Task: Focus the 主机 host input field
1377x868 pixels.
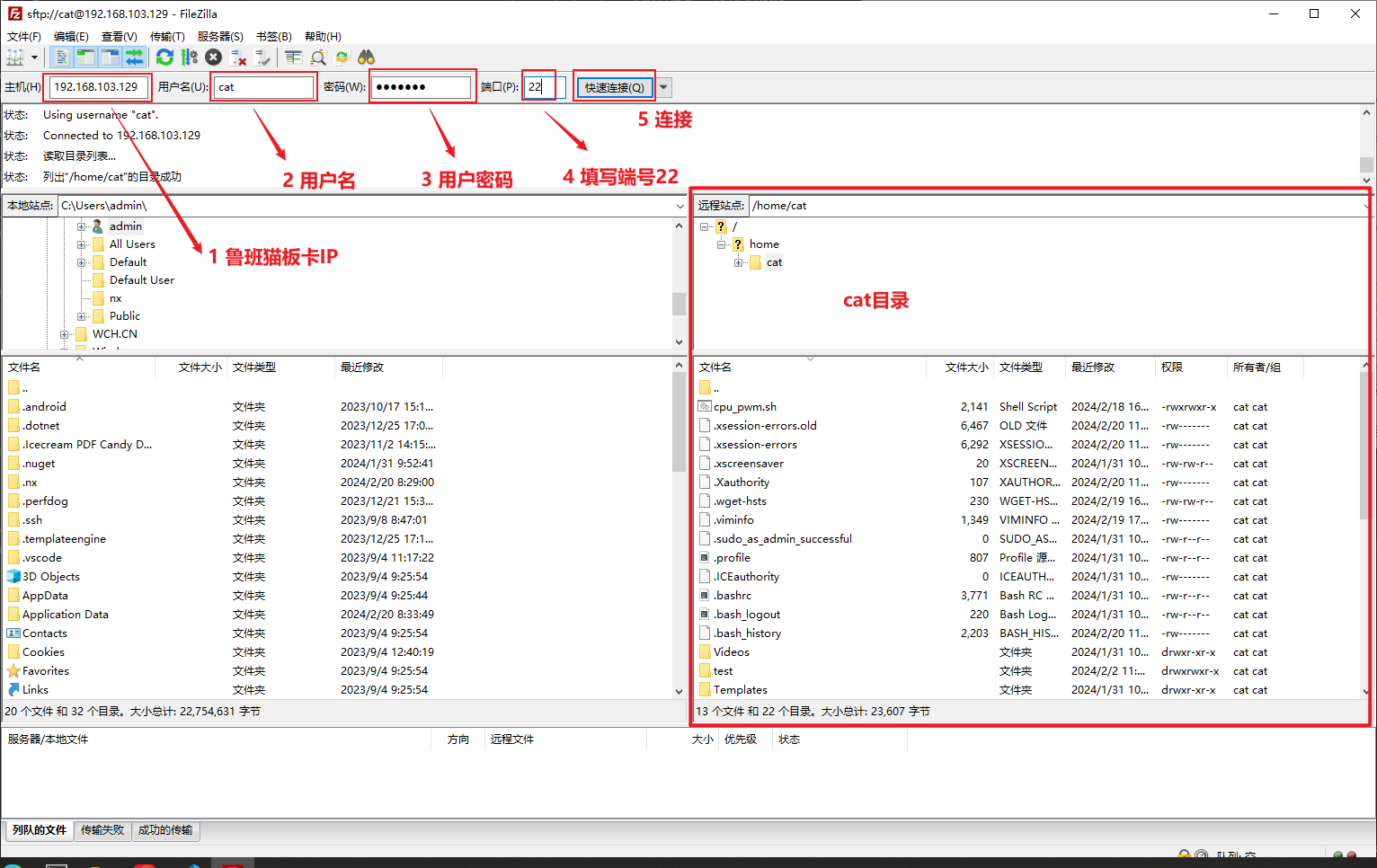Action: click(98, 87)
